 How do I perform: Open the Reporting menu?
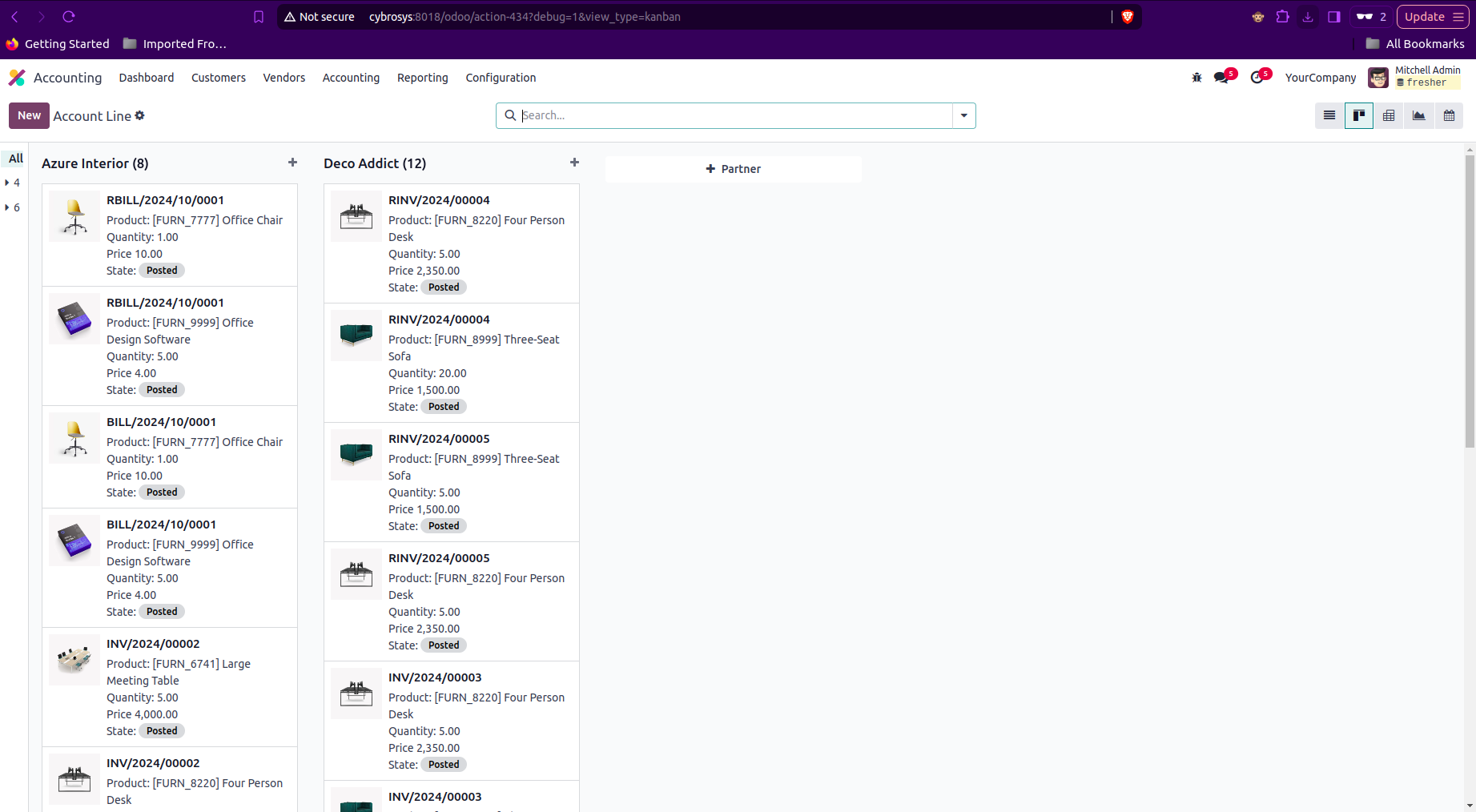423,78
